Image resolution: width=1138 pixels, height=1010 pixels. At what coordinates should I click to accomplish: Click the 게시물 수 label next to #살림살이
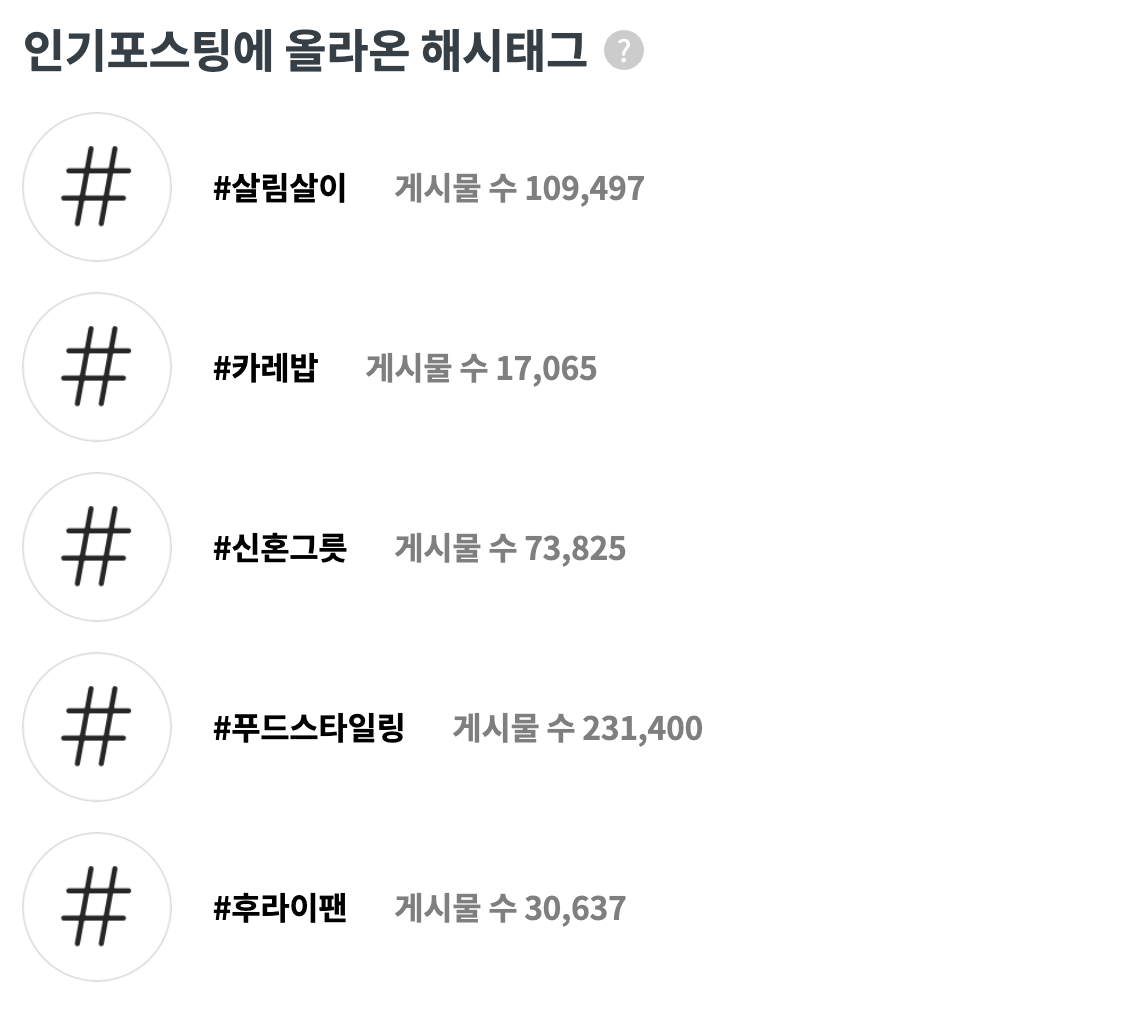[456, 188]
